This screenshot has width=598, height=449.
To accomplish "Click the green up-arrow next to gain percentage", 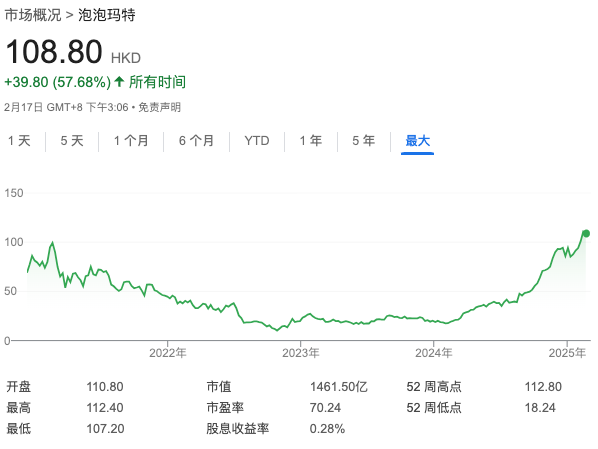I will click(x=119, y=82).
